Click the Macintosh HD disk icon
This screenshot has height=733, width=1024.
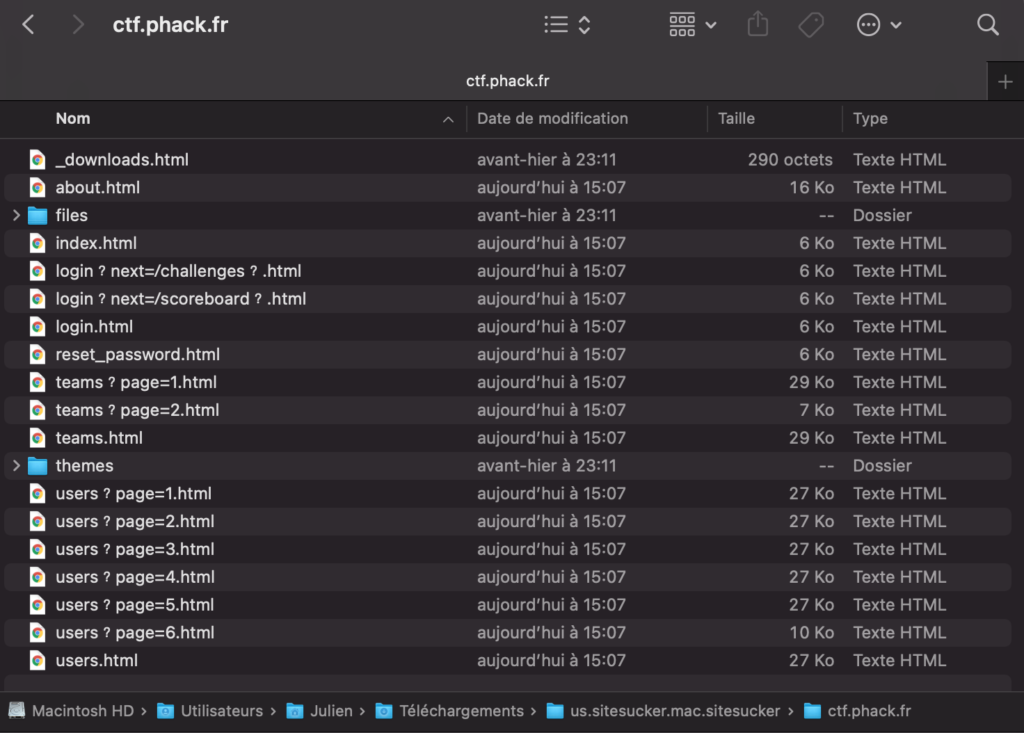tap(17, 710)
